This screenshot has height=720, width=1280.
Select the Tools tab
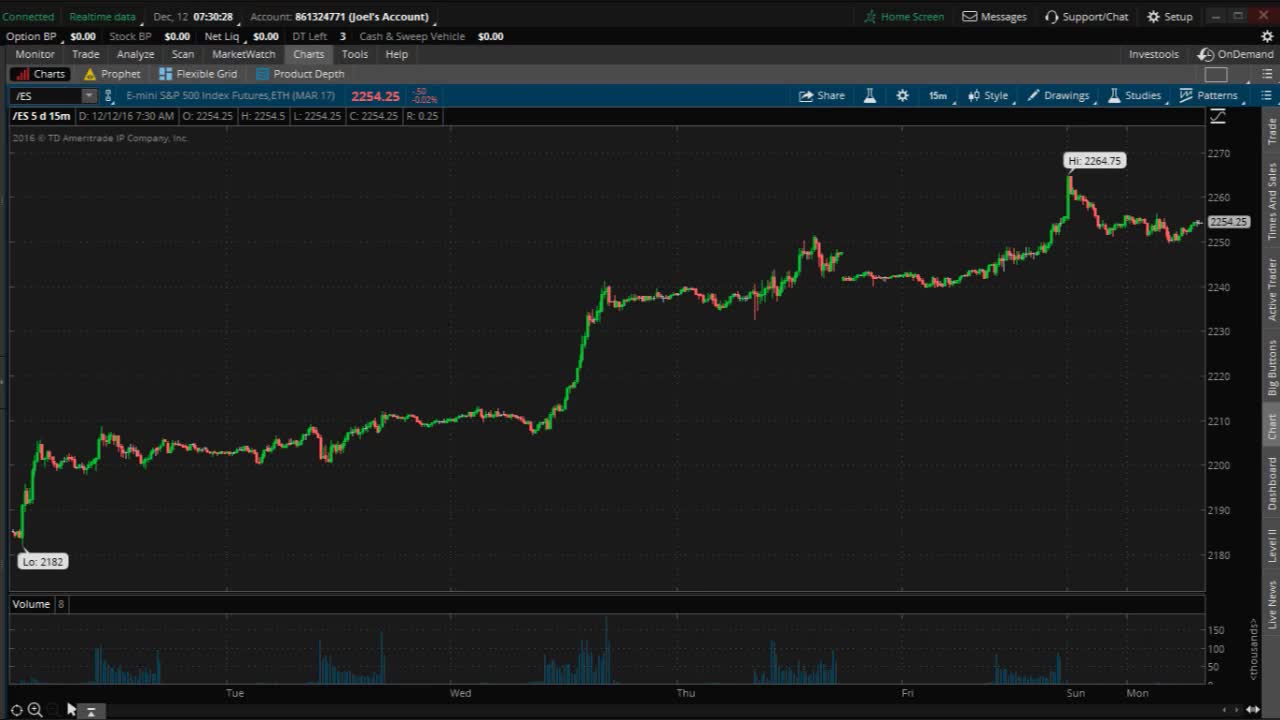(355, 54)
